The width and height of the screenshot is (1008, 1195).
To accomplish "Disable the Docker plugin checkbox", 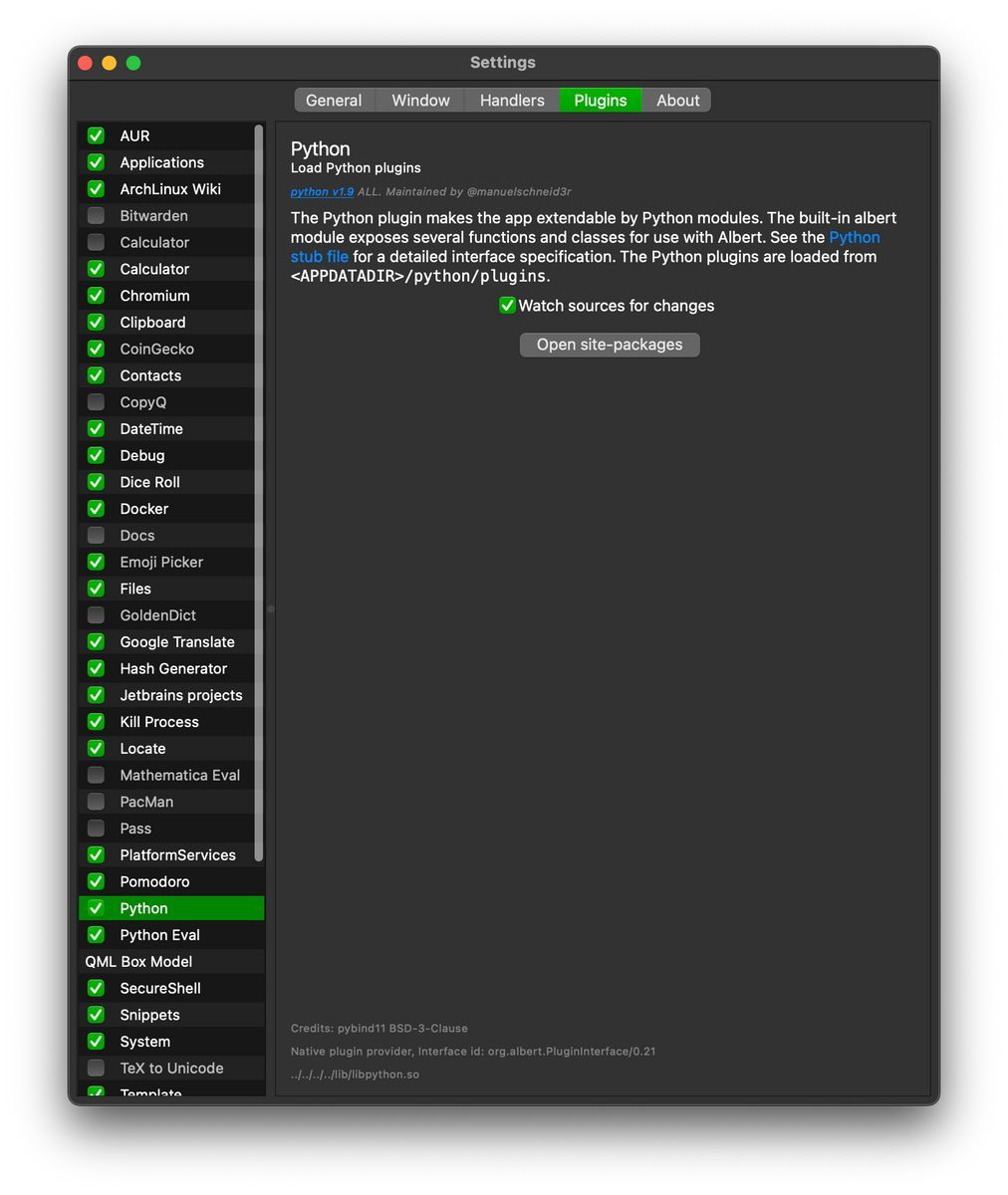I will pos(97,509).
